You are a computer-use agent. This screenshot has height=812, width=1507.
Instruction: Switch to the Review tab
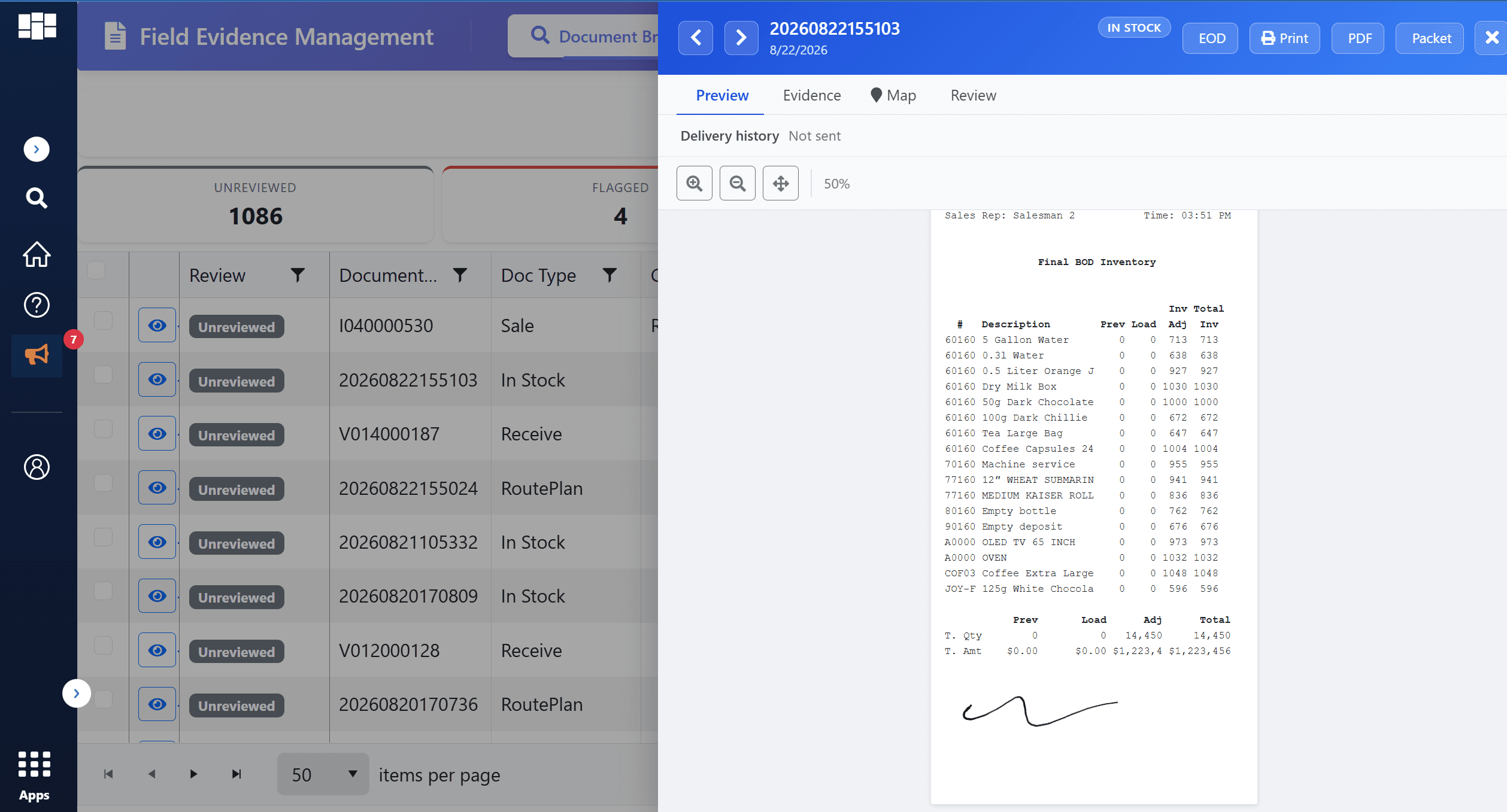(x=973, y=96)
